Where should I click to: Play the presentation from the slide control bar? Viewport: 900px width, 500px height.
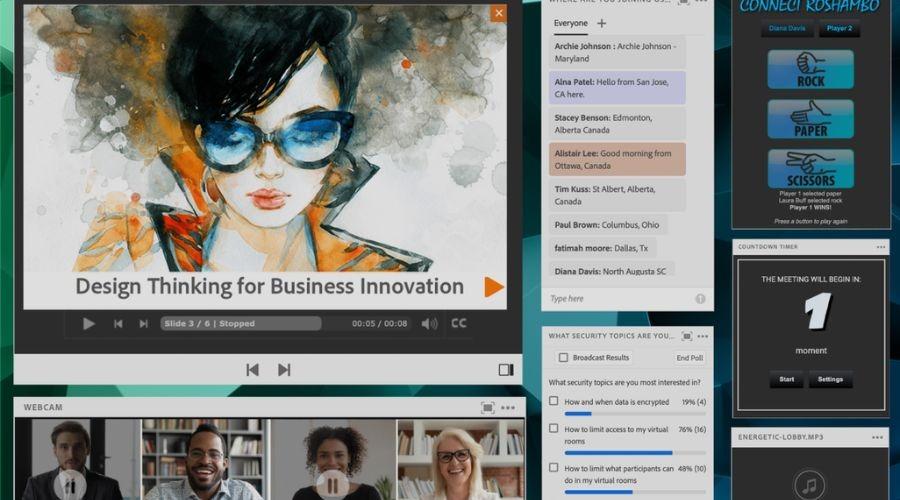(88, 324)
